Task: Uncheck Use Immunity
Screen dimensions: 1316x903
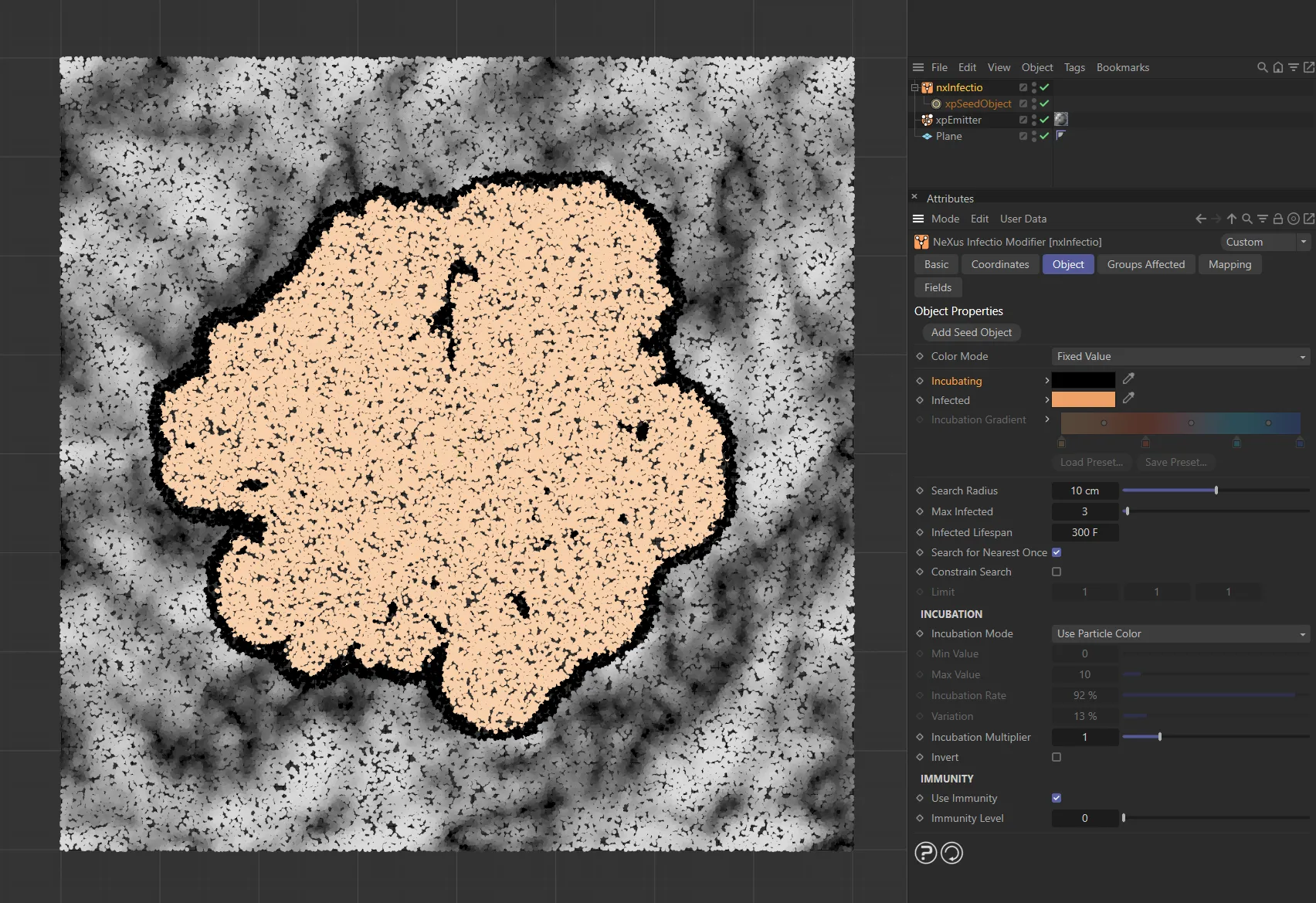Action: coord(1056,798)
